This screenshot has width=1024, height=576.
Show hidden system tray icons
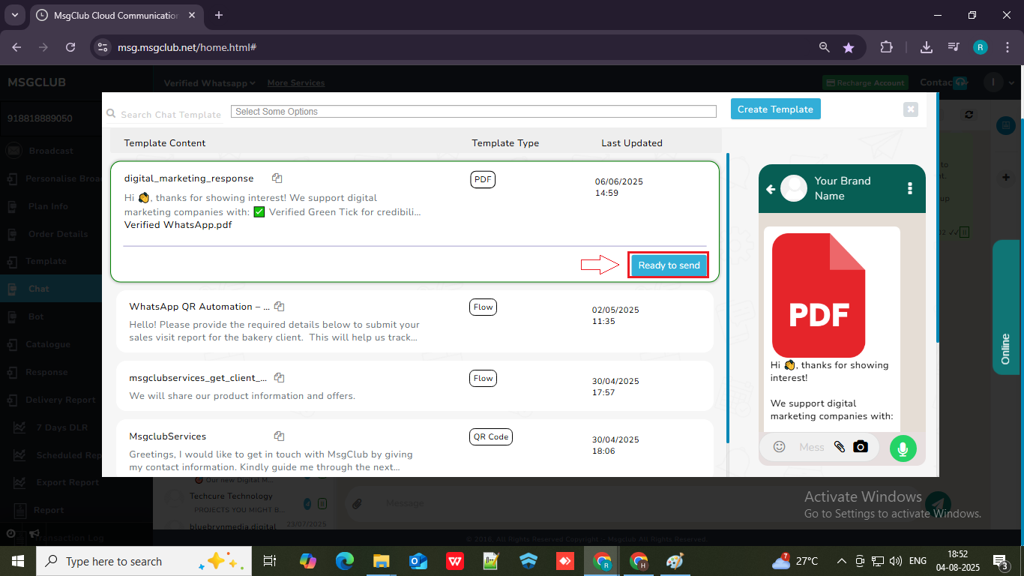pyautogui.click(x=841, y=561)
